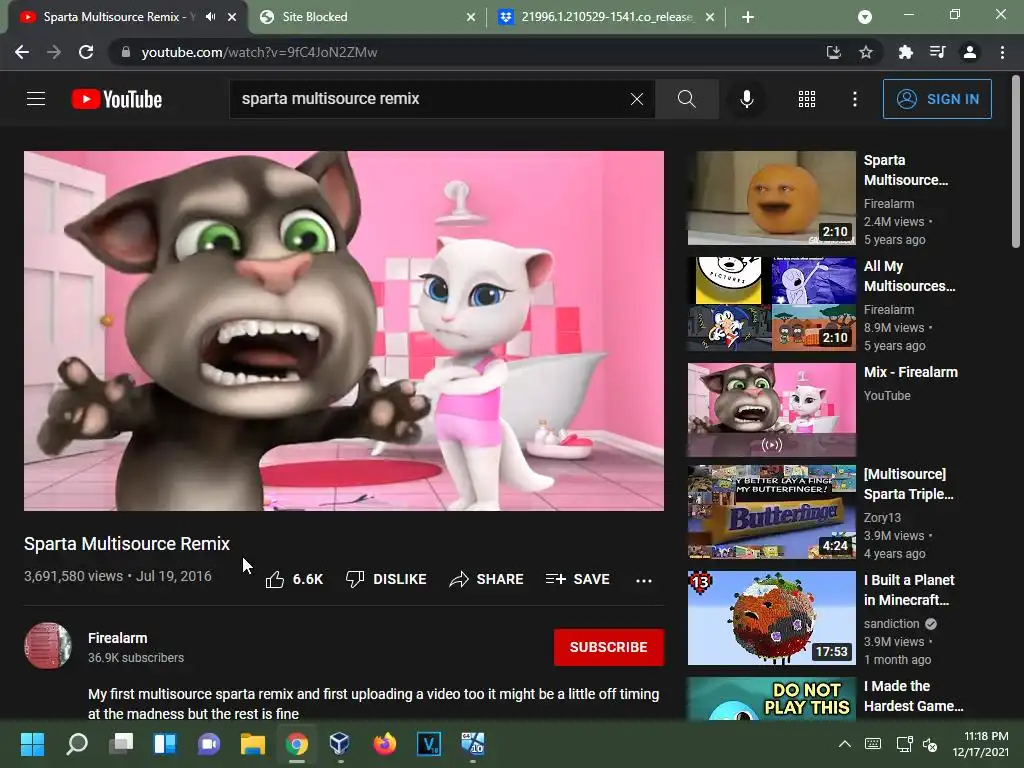1024x768 pixels.
Task: Open the Chrome three-dot menu
Action: [x=1002, y=52]
